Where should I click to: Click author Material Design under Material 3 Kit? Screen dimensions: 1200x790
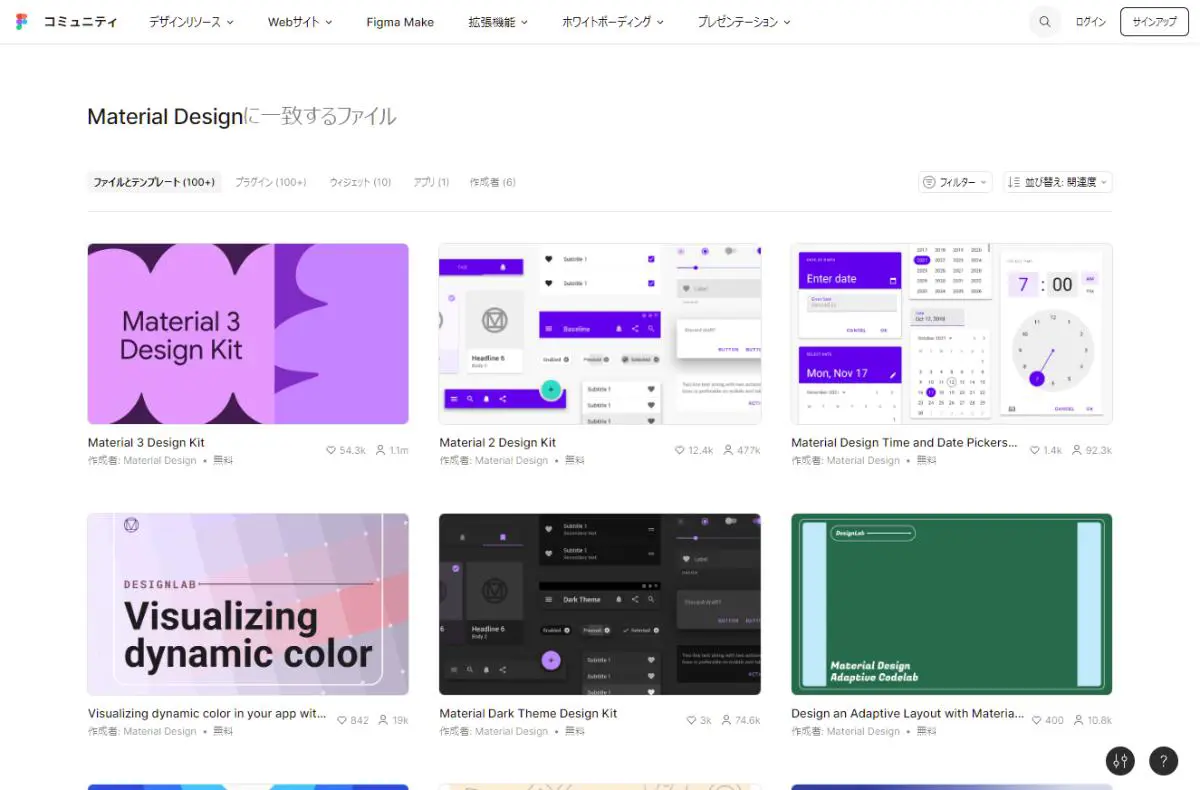[x=160, y=461]
